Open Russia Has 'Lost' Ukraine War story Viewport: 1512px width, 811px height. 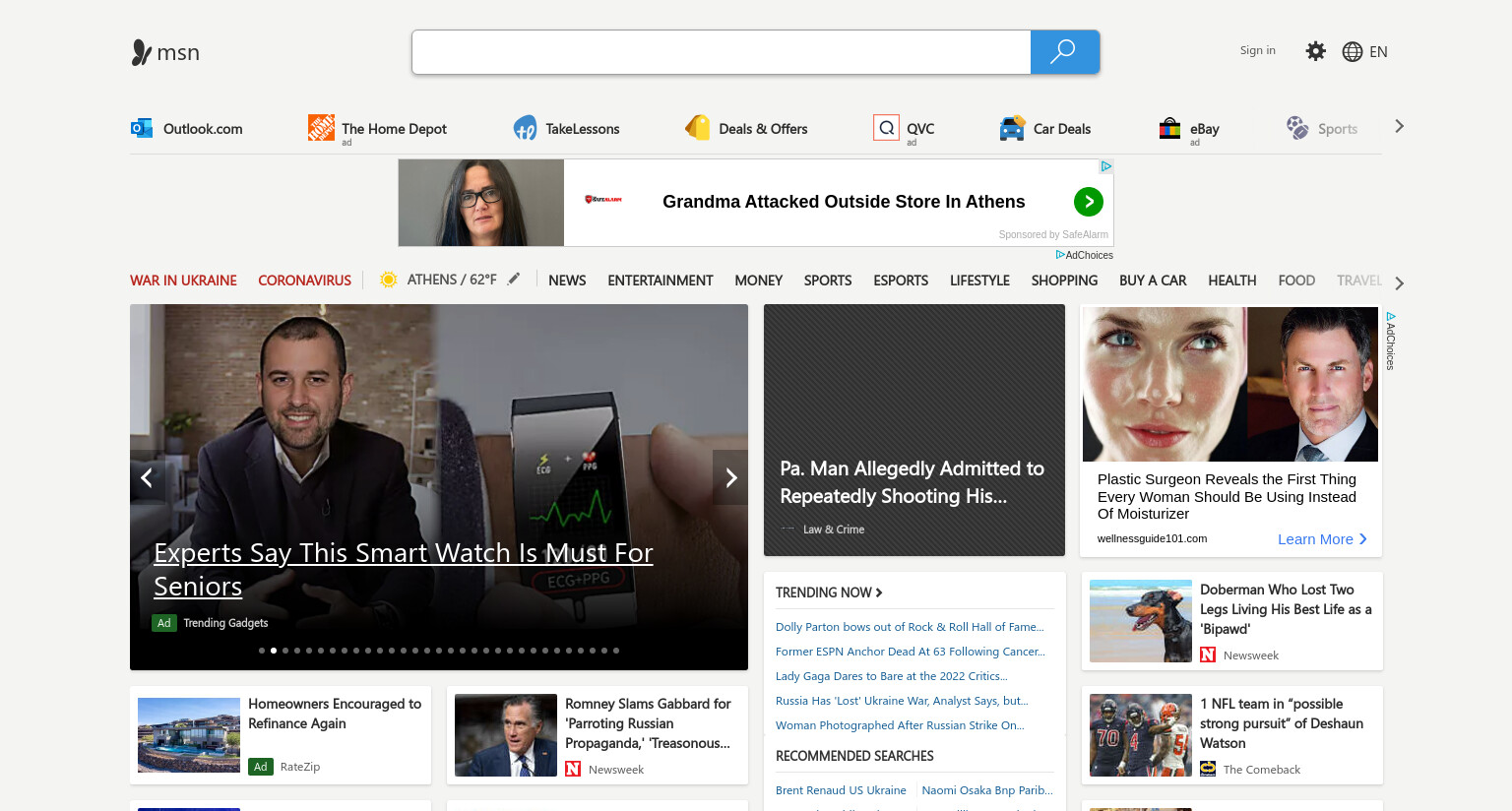[902, 701]
